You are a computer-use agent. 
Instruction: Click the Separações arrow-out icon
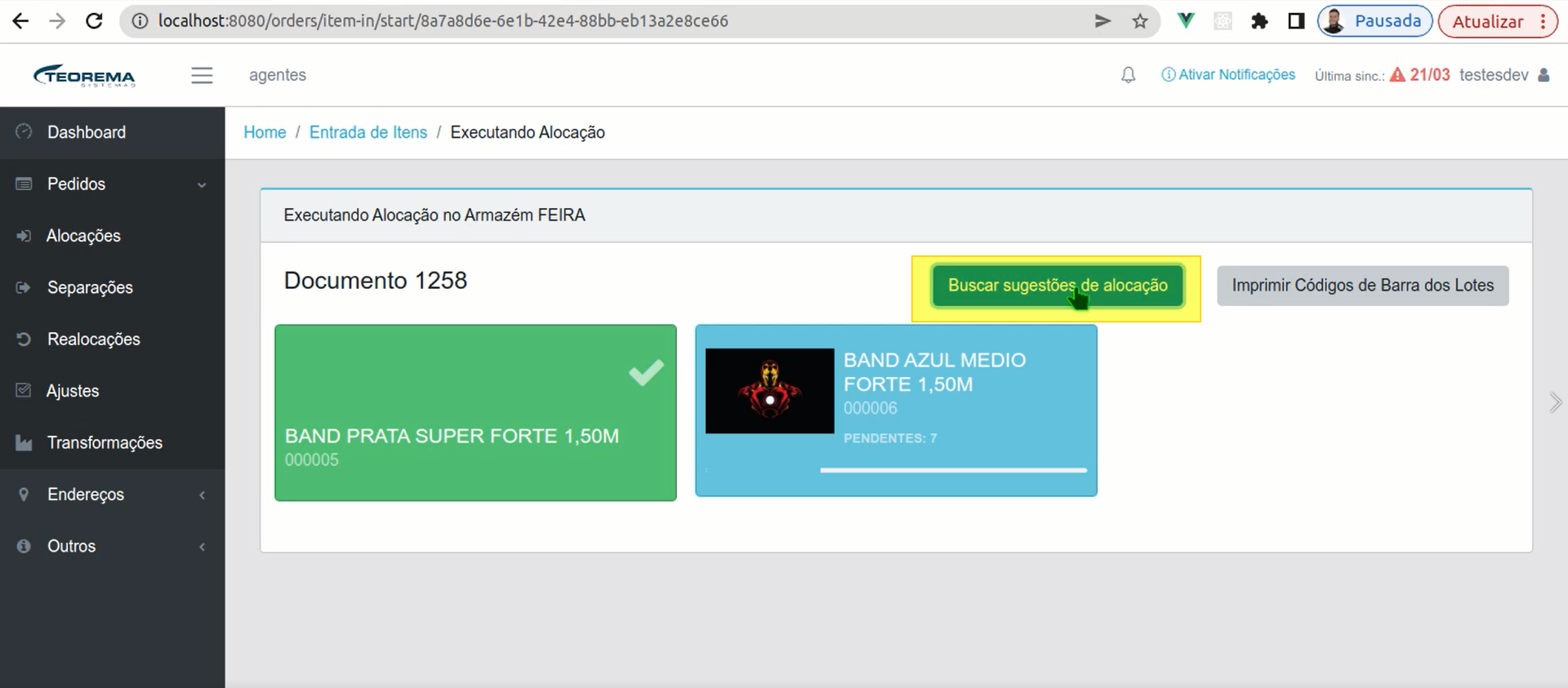point(24,287)
